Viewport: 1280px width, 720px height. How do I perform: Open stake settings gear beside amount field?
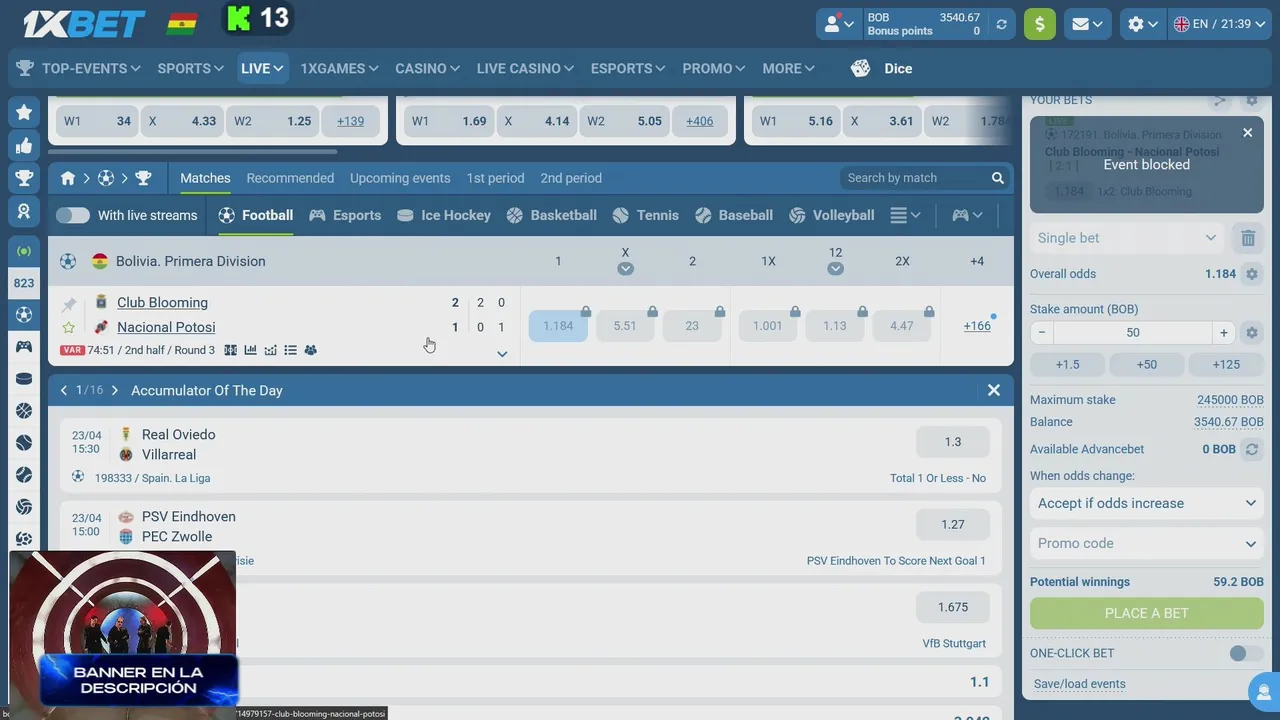pos(1251,333)
